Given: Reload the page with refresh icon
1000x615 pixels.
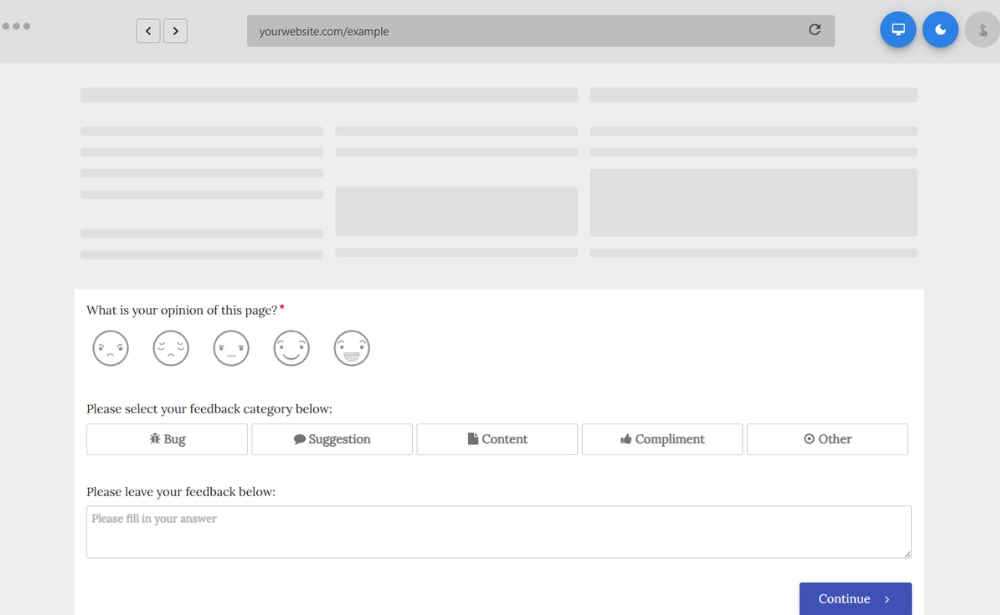Looking at the screenshot, I should [814, 30].
